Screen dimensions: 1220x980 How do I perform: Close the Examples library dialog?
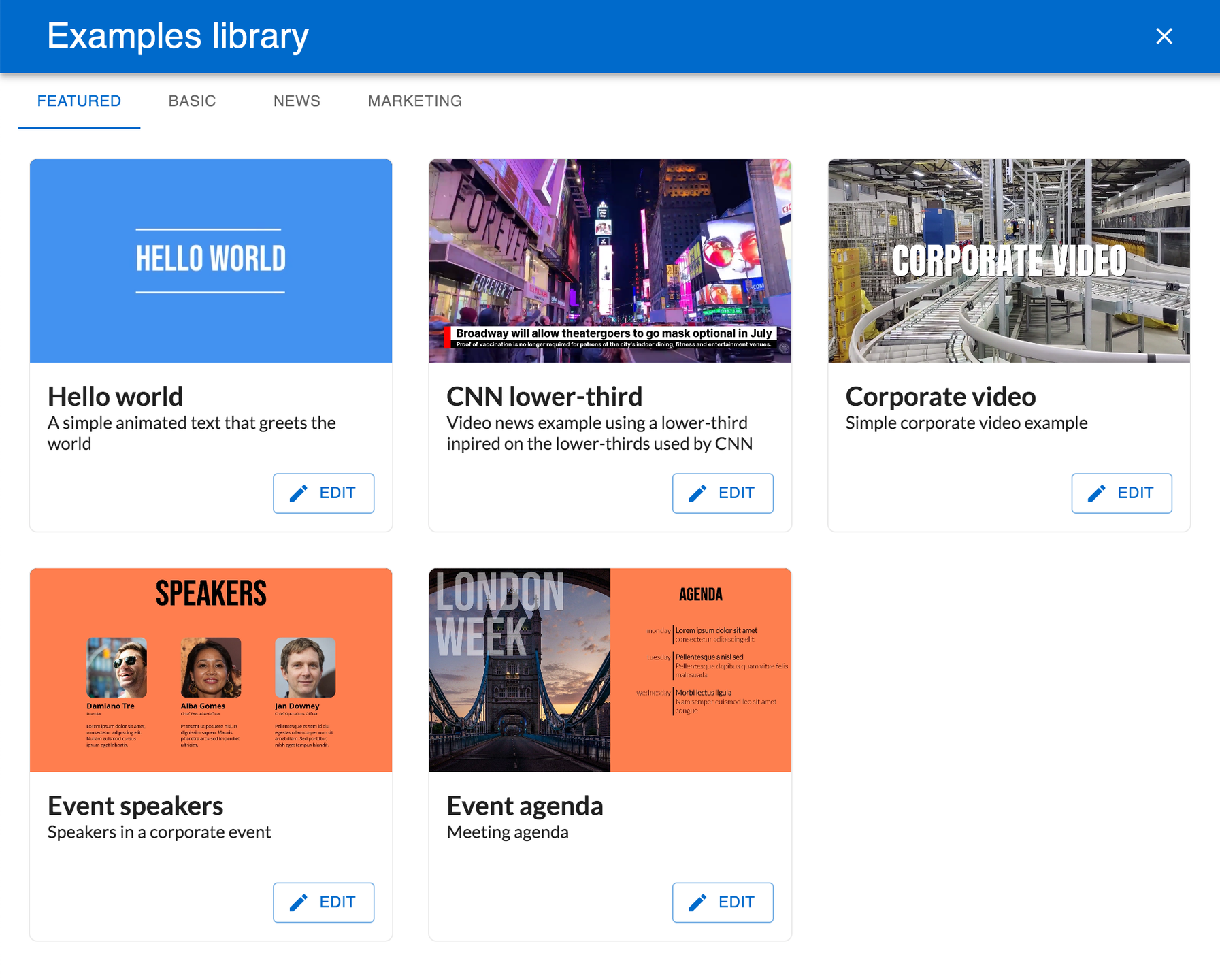(1164, 36)
